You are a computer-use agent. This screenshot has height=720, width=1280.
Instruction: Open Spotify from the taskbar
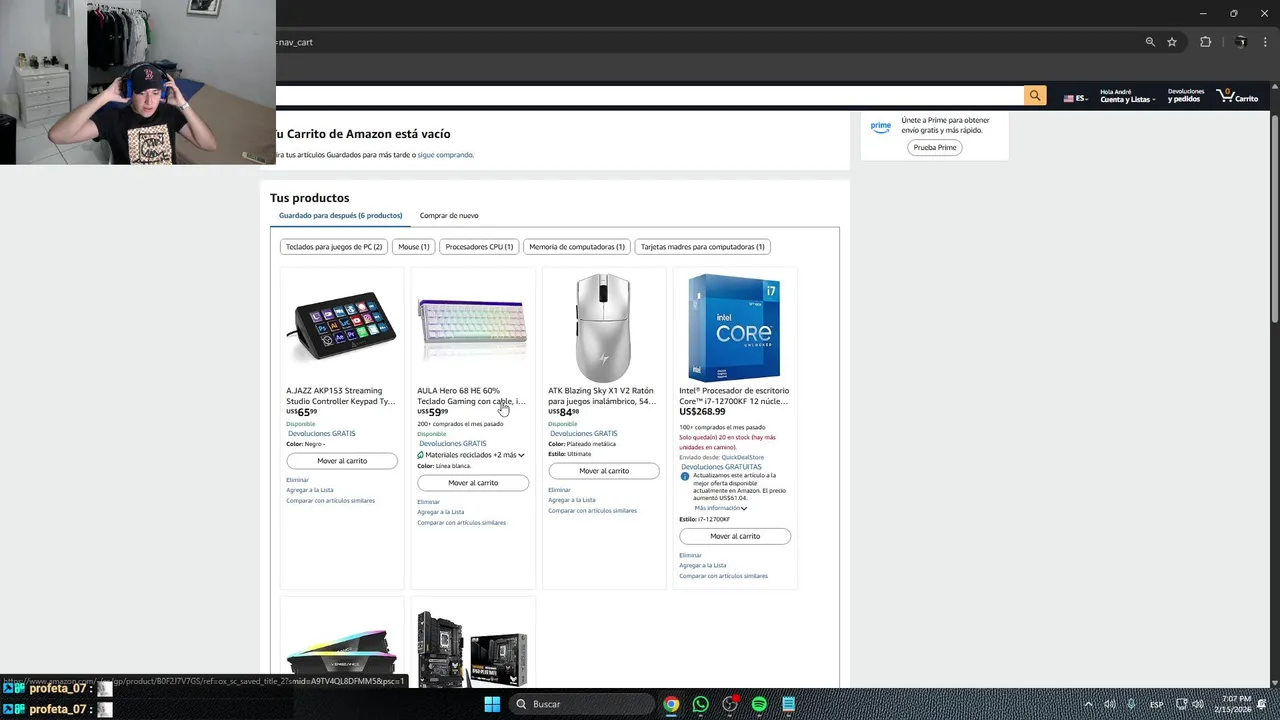759,704
